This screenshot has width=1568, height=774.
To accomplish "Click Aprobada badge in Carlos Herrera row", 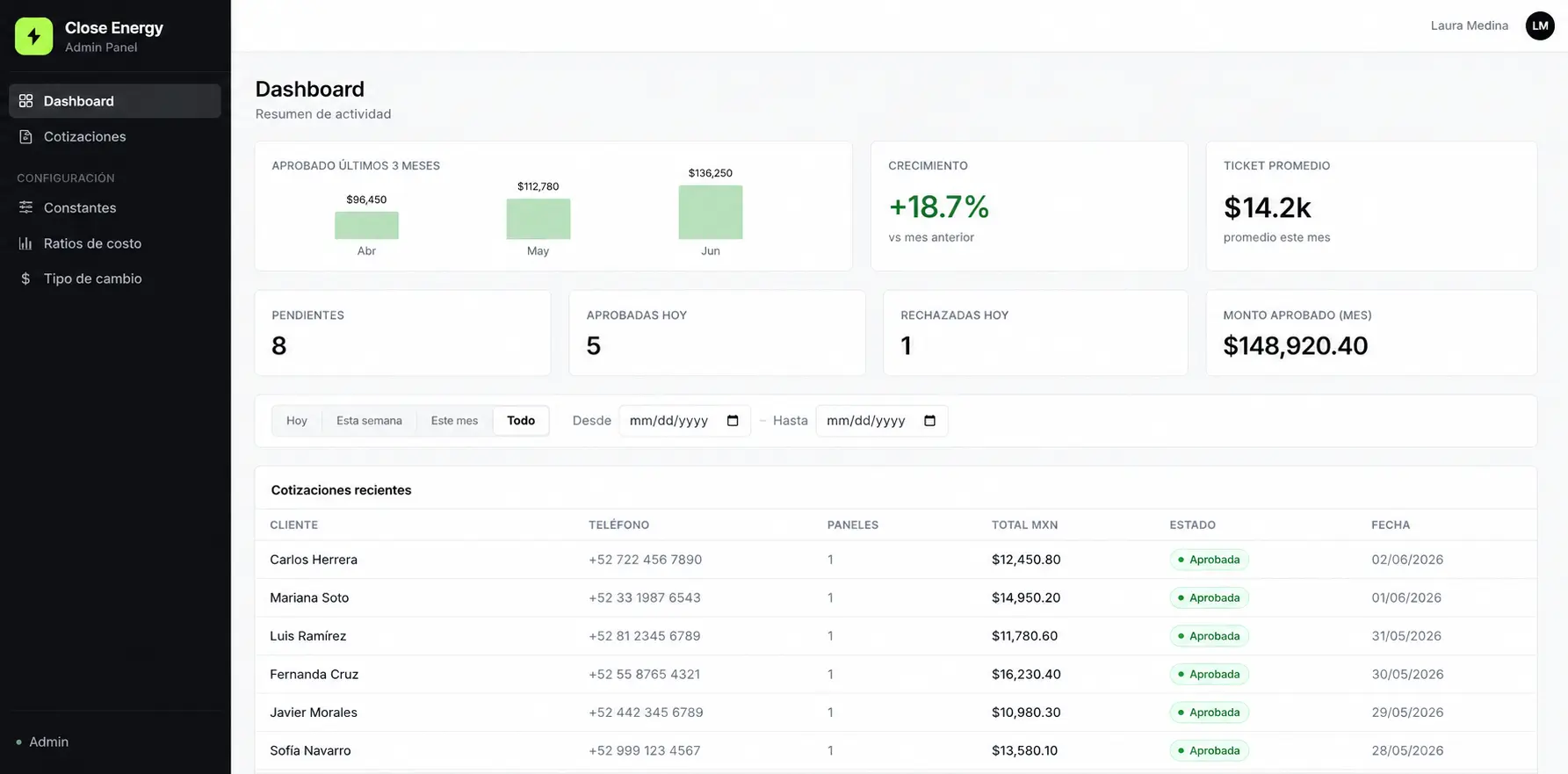I will (x=1209, y=560).
